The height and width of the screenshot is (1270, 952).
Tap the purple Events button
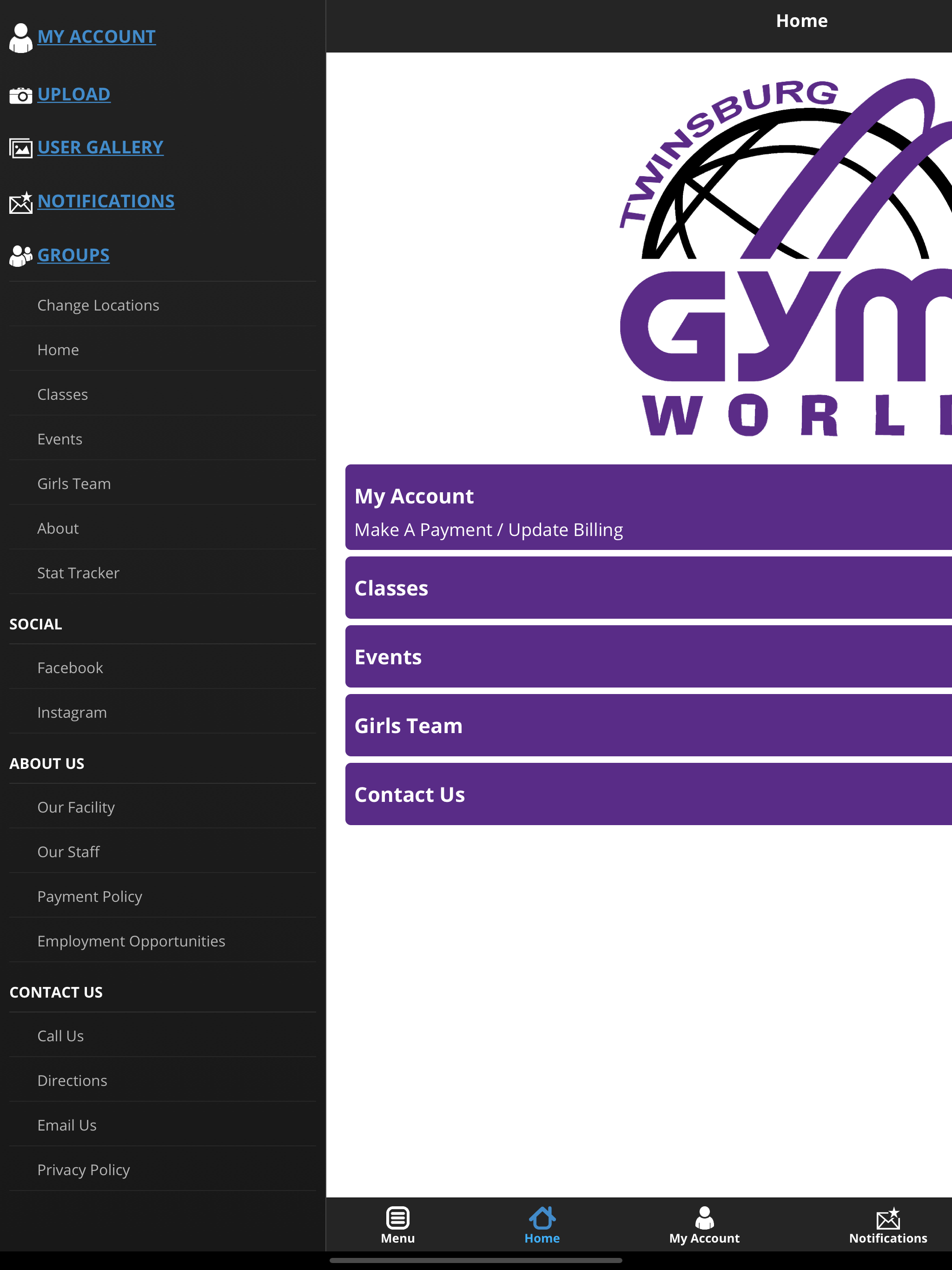(x=648, y=657)
